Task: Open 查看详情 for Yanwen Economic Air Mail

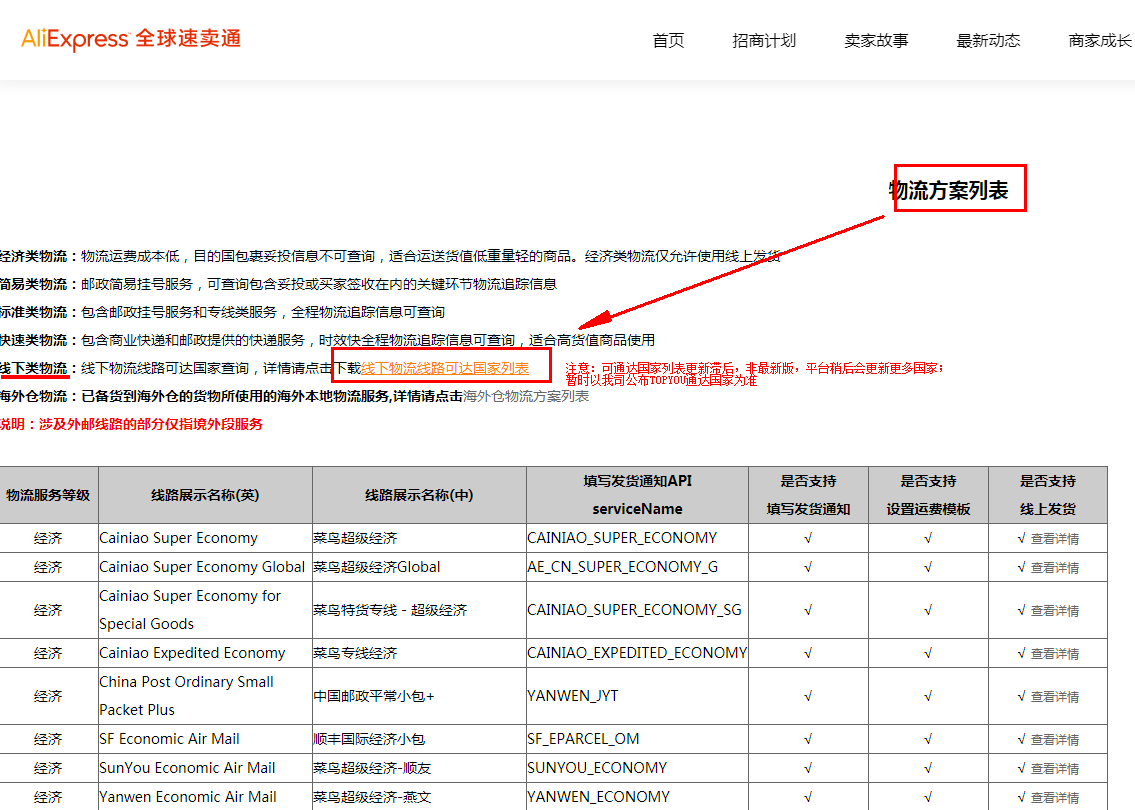Action: pyautogui.click(x=1055, y=797)
